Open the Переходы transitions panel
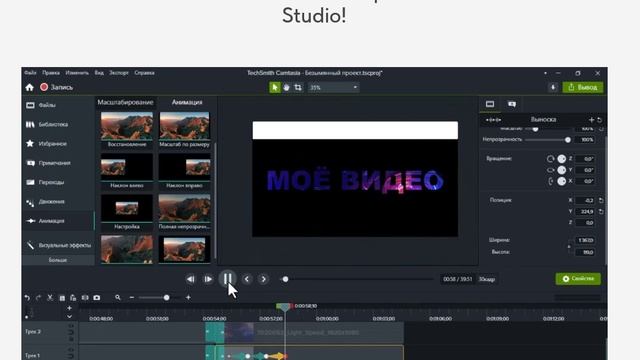Image resolution: width=640 pixels, height=360 pixels. 58,182
